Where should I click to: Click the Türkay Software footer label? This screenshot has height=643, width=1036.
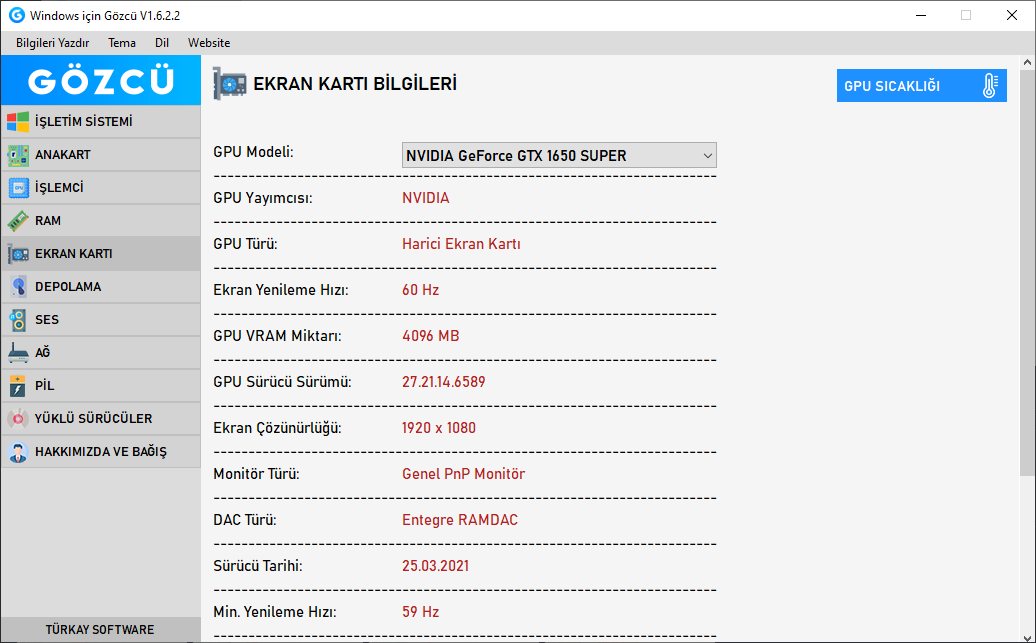[x=100, y=630]
